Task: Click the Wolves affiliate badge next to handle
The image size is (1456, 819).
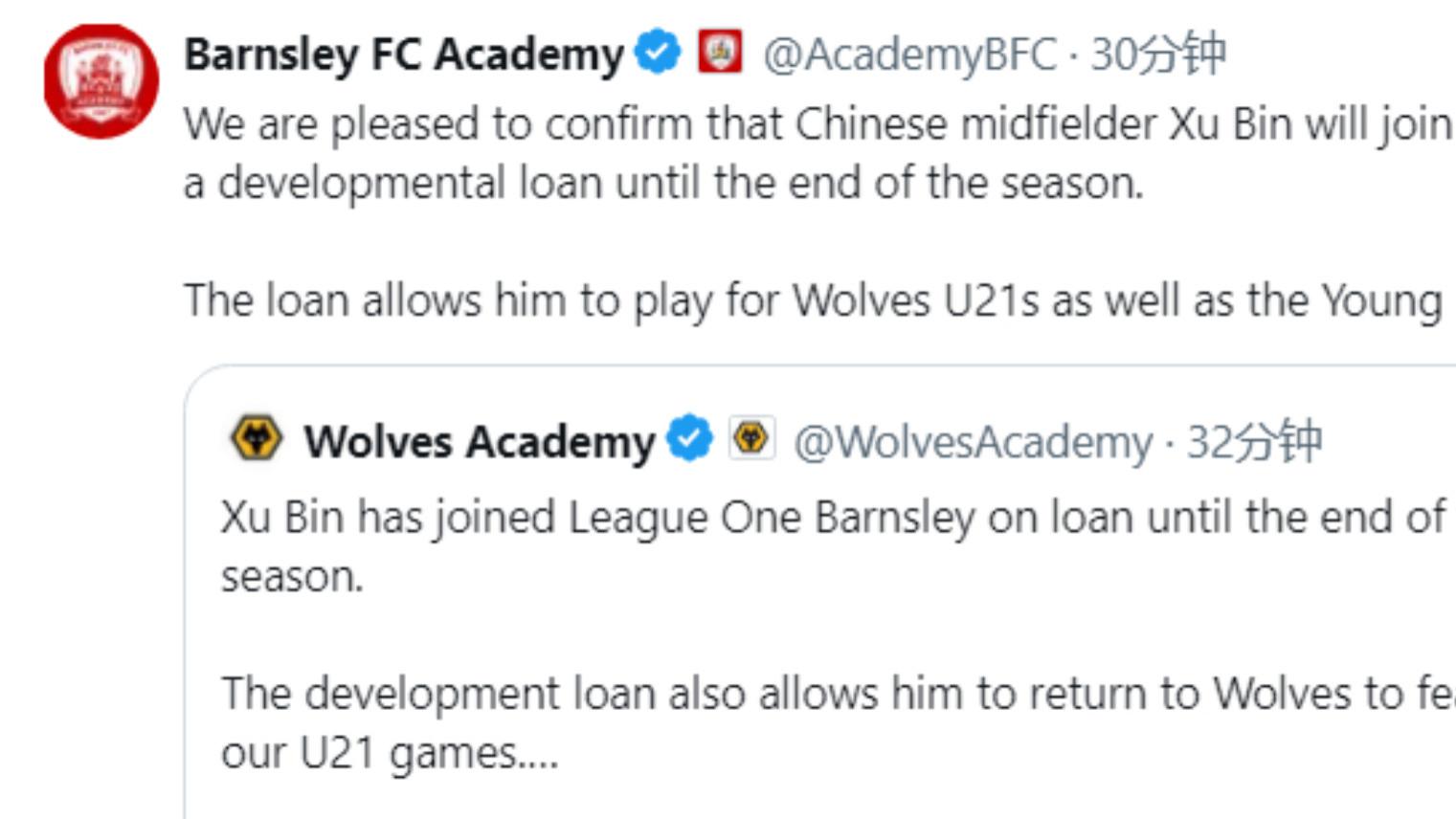Action: click(x=751, y=440)
